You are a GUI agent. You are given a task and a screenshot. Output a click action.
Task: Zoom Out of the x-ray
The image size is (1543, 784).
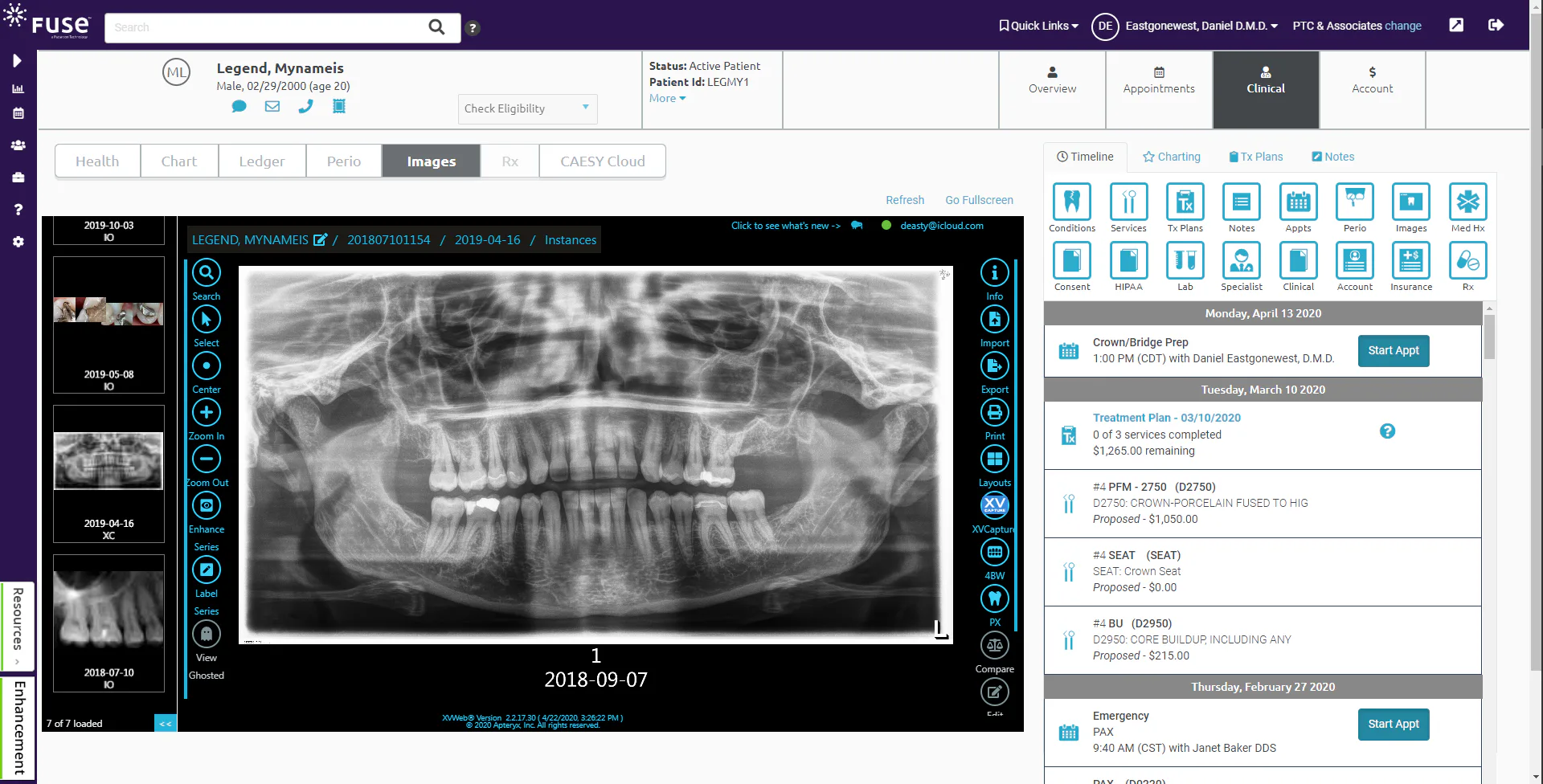(207, 459)
